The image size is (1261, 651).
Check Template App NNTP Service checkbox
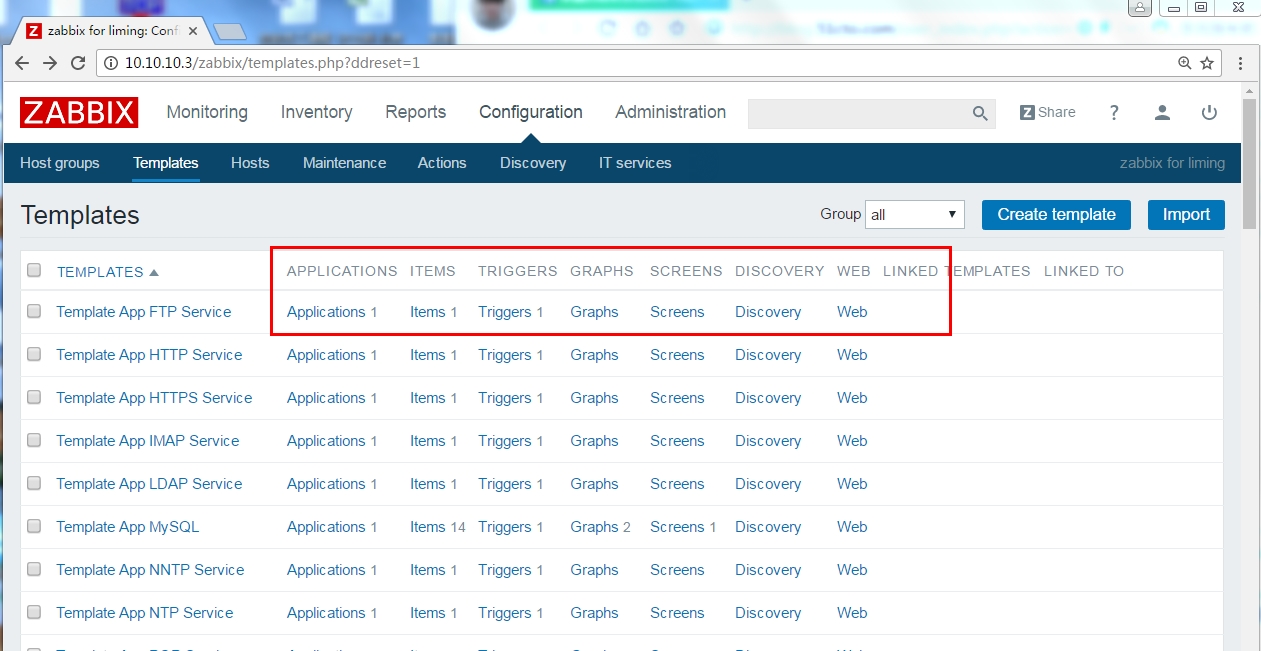coord(34,569)
